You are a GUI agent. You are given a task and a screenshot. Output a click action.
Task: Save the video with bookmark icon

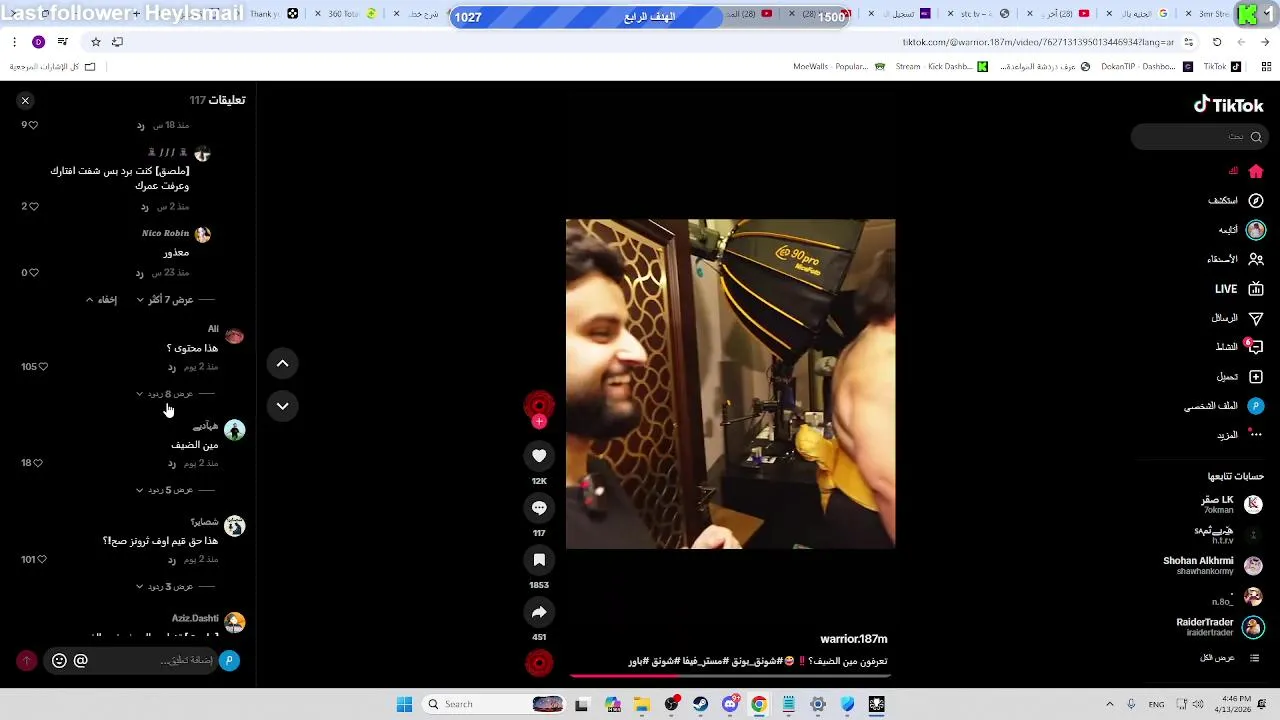click(x=539, y=560)
